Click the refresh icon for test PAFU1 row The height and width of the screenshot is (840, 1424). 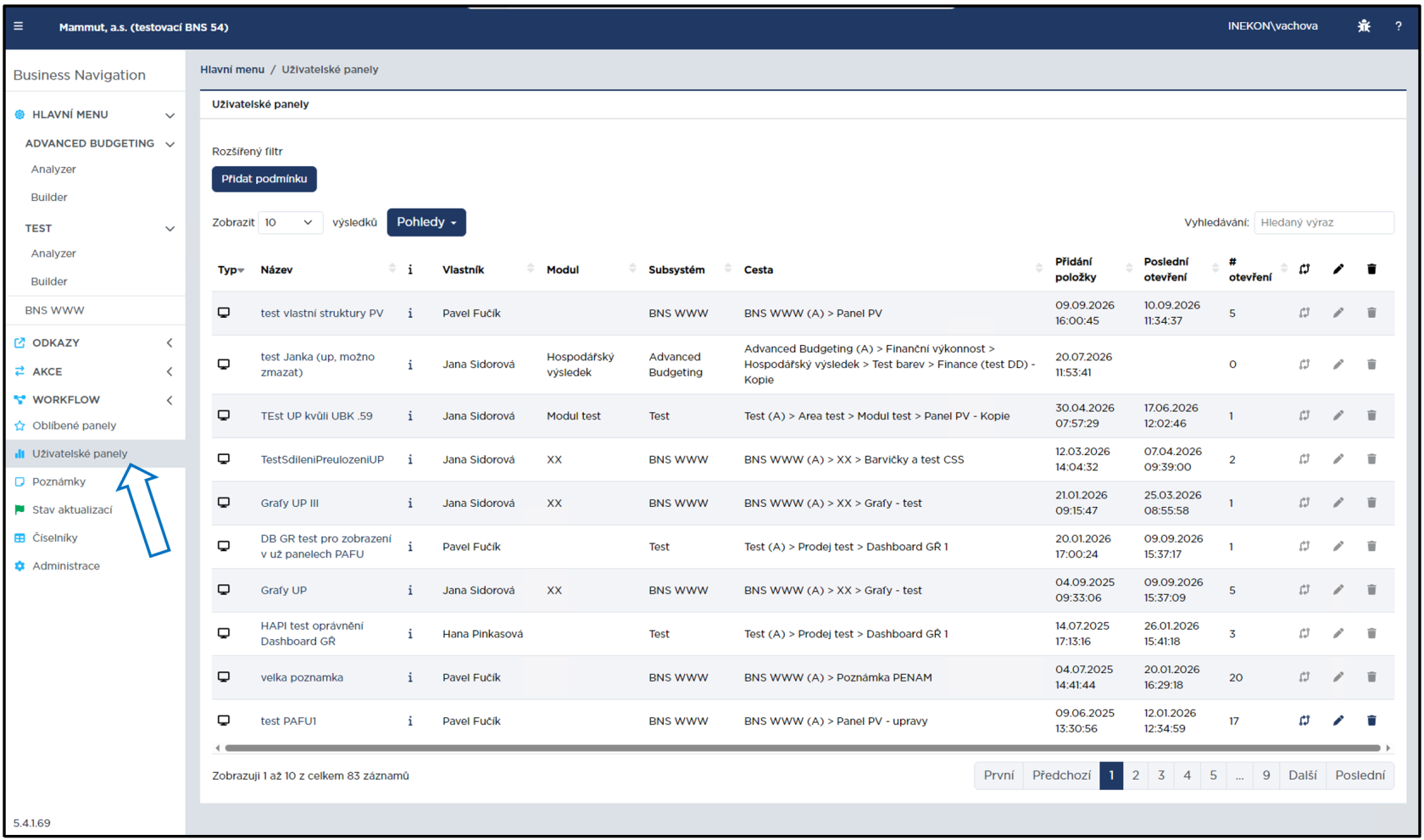click(1304, 720)
